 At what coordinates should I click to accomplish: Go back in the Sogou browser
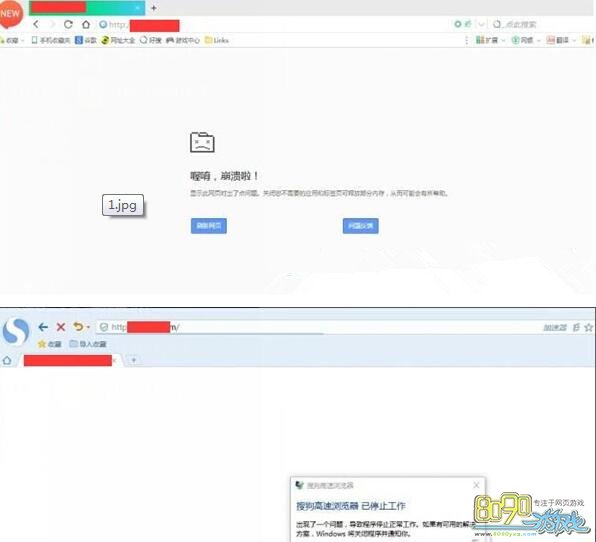(43, 327)
